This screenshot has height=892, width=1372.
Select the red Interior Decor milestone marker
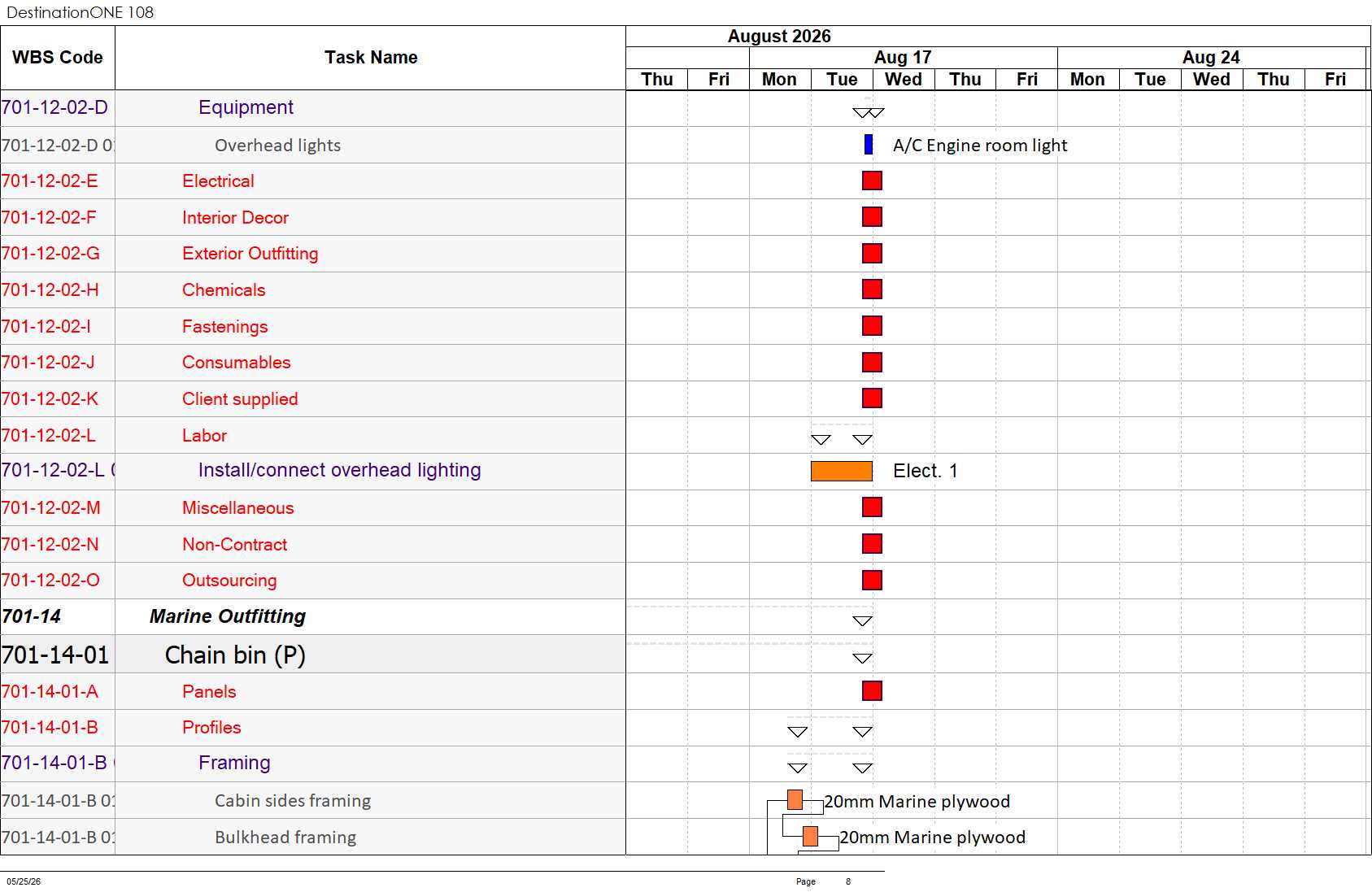point(872,217)
